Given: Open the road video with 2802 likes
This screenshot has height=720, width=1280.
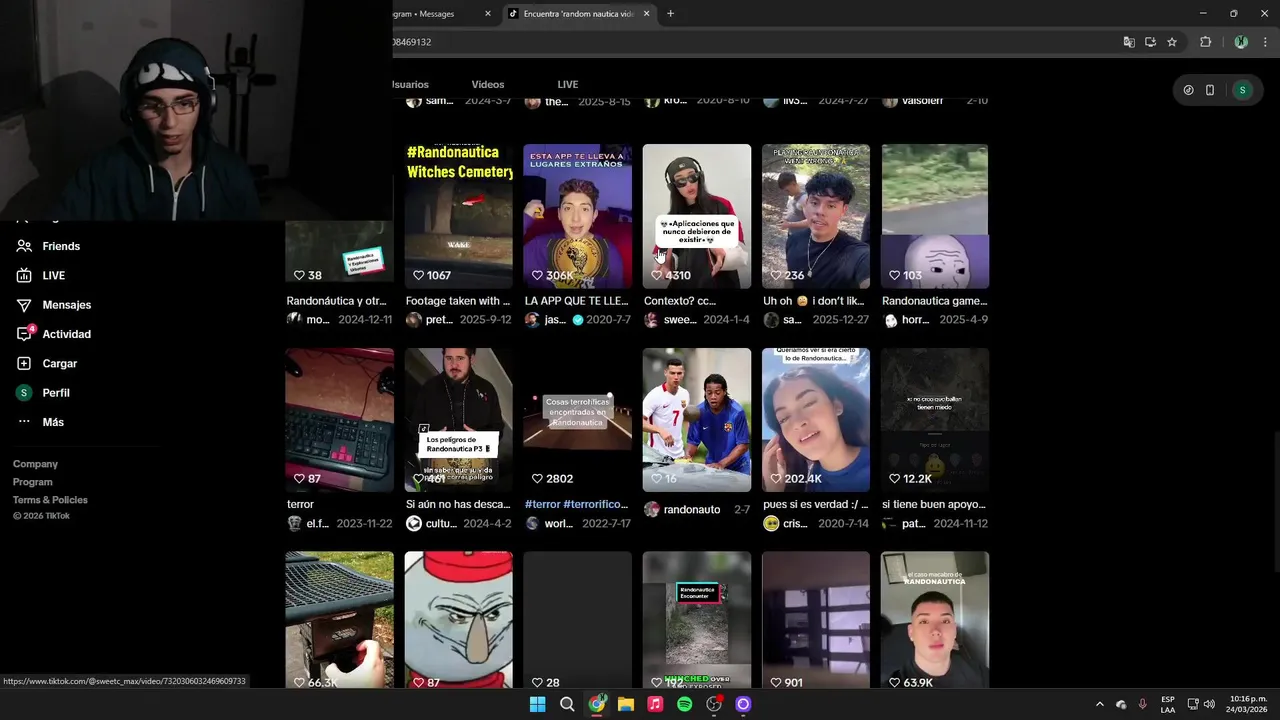Looking at the screenshot, I should point(578,420).
